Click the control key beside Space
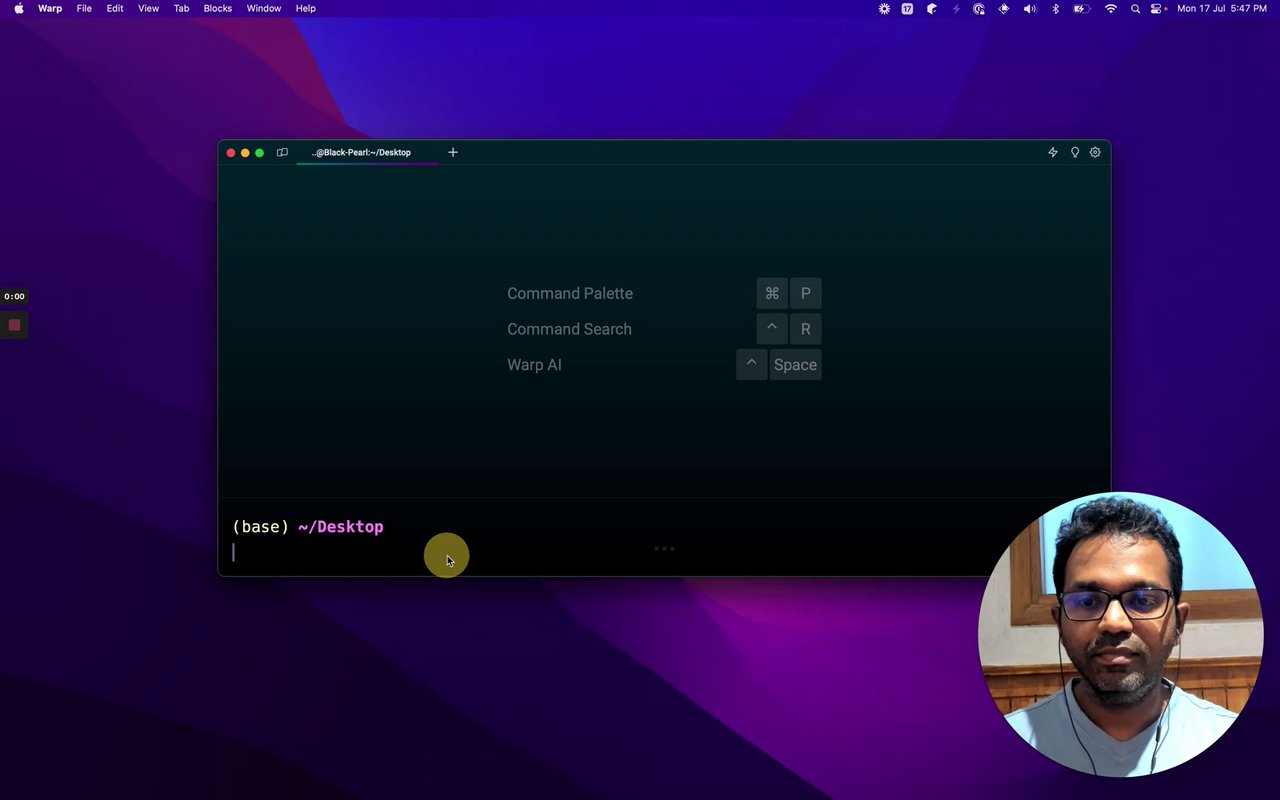The width and height of the screenshot is (1280, 800). click(x=752, y=365)
